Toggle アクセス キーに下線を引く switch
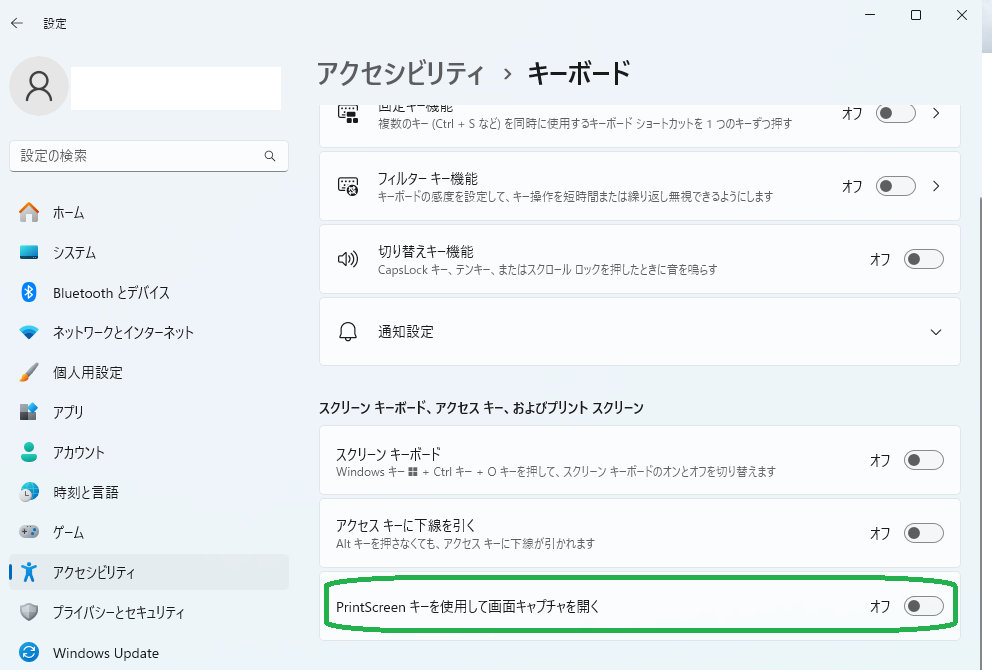Screen dimensions: 992x670 [923, 533]
